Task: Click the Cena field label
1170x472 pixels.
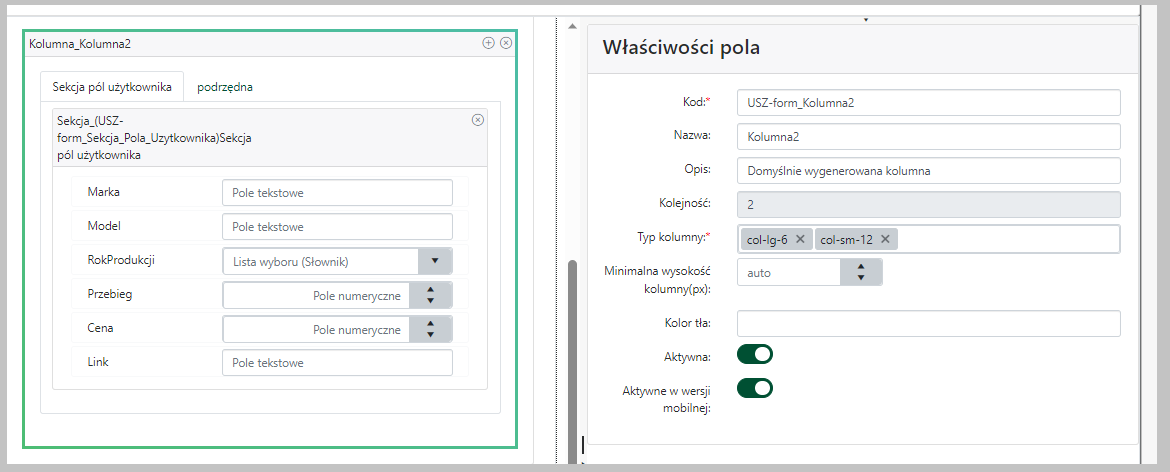Action: tap(100, 327)
